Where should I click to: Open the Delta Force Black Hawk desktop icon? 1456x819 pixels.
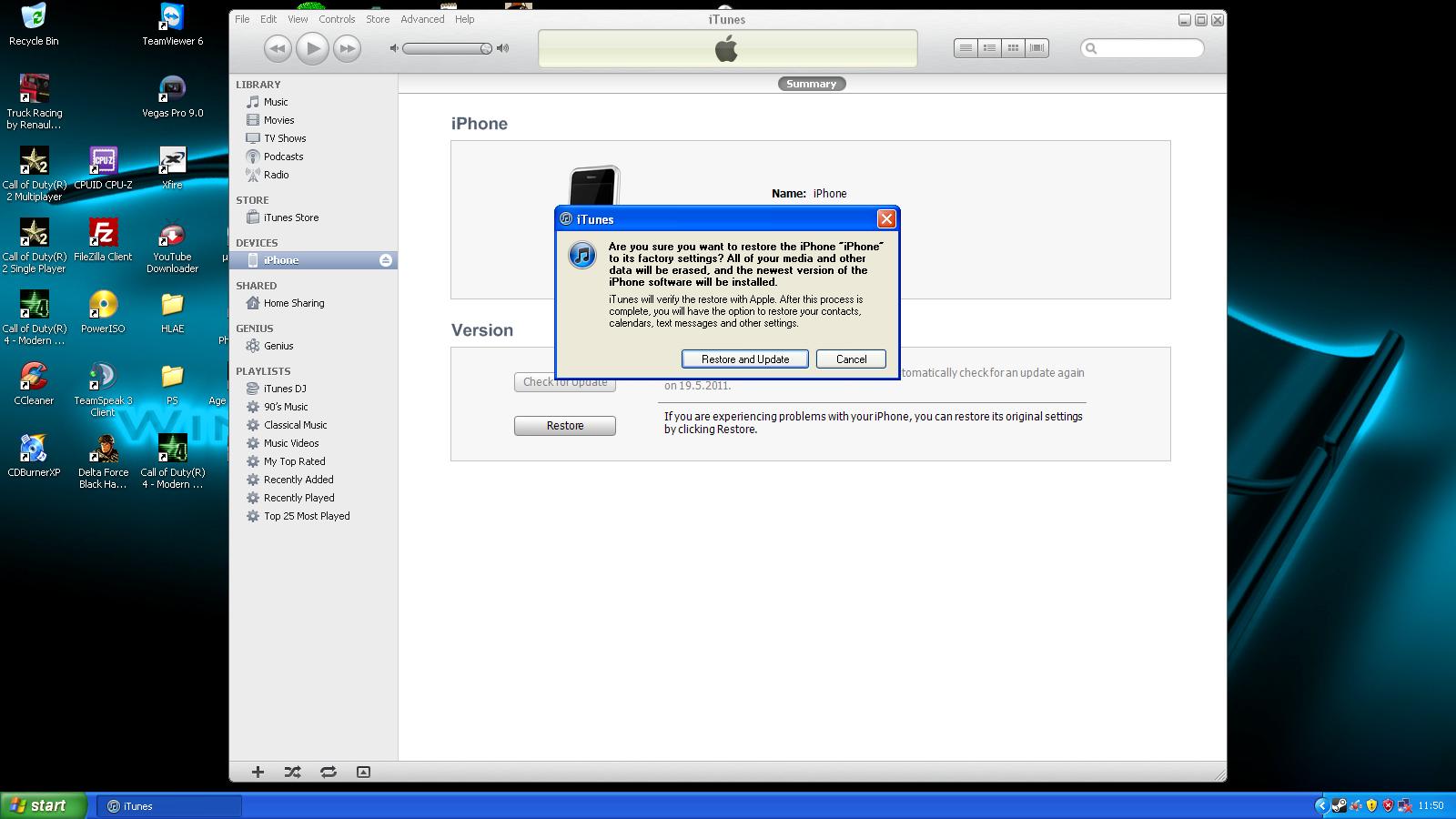pos(103,461)
